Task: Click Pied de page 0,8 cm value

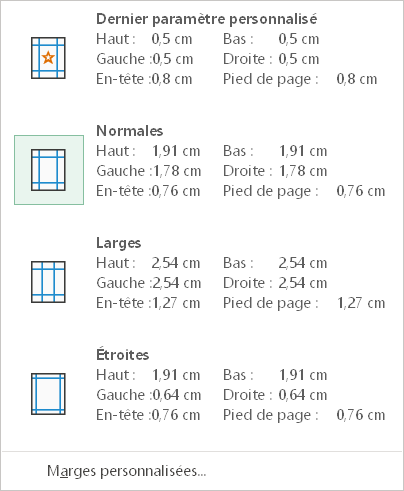Action: [300, 79]
